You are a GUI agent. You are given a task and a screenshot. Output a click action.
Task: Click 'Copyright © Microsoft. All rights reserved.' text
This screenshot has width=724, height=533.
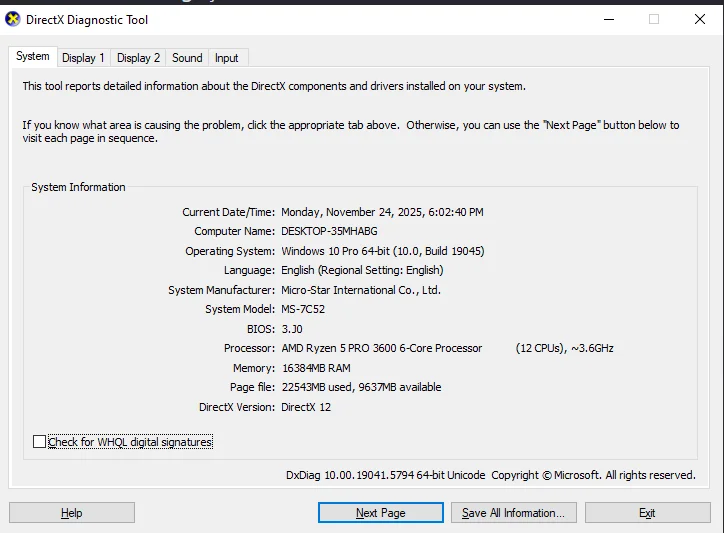click(593, 475)
